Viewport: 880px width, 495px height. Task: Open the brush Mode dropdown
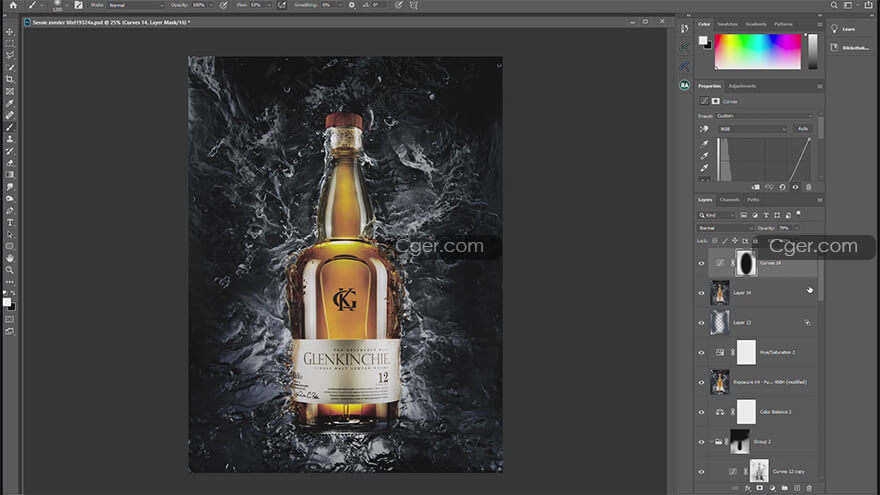135,5
